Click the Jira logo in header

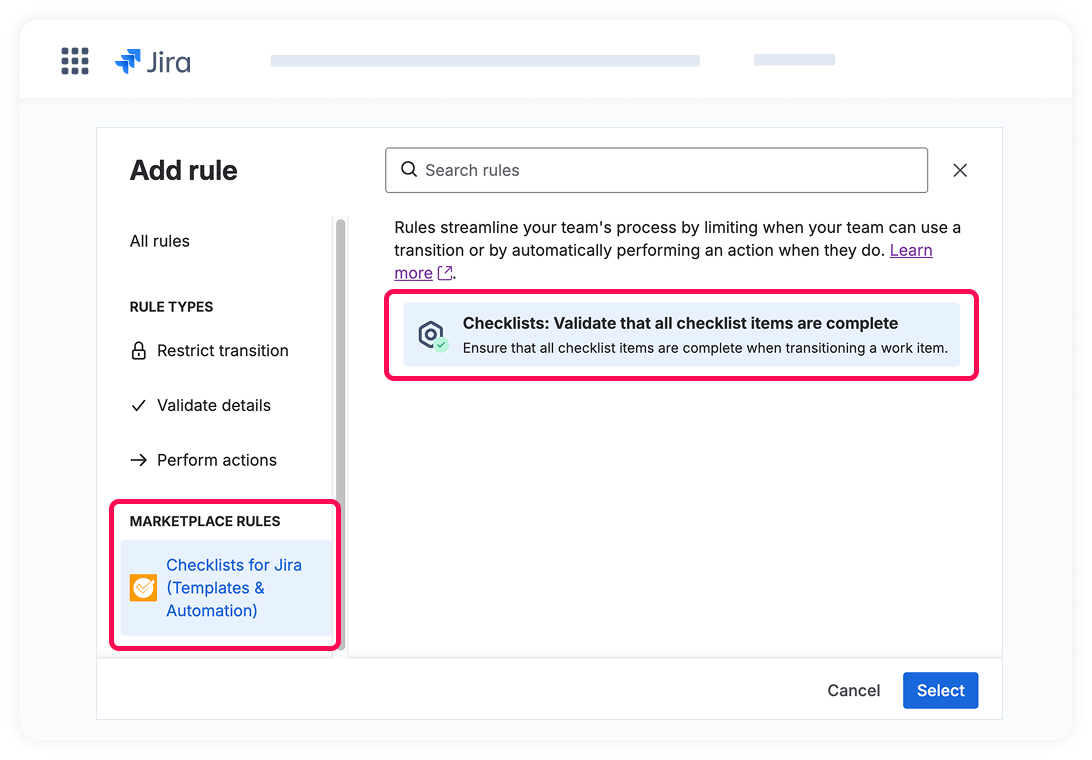point(153,62)
